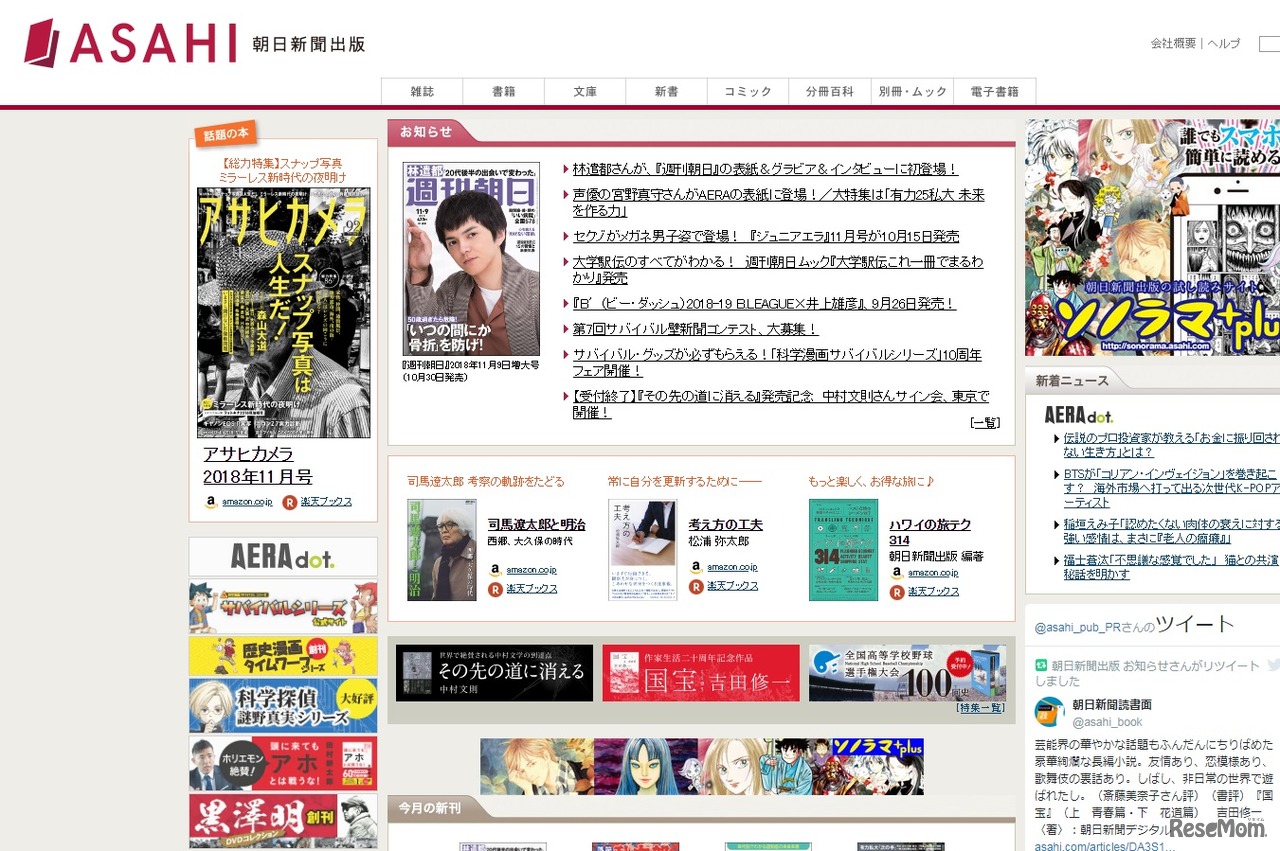This screenshot has width=1280, height=851.
Task: Open the AERA dot. logo in 新着ニュース
Action: point(1079,415)
